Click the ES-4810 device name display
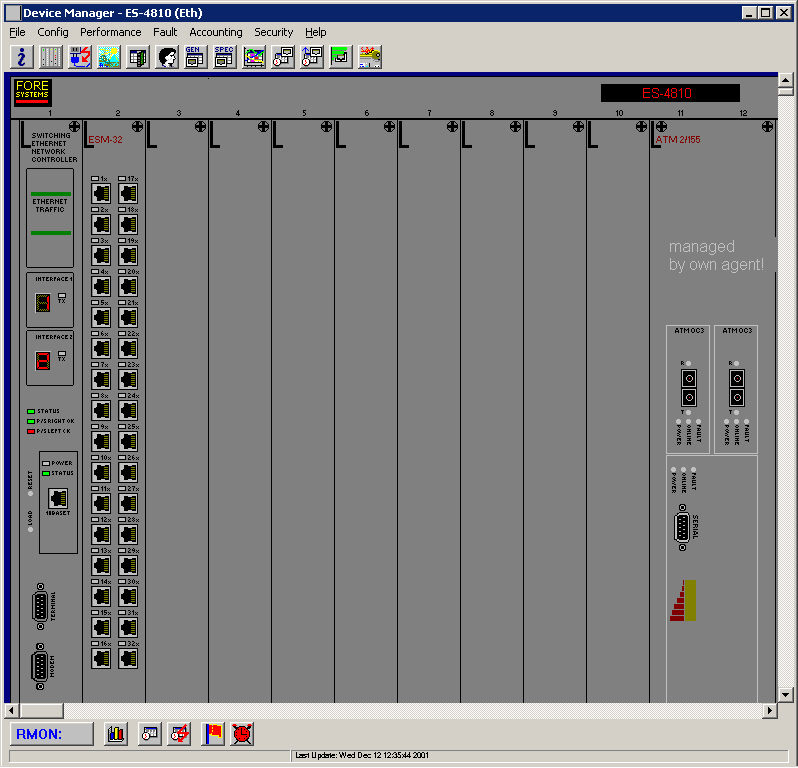This screenshot has height=768, width=798. (x=670, y=93)
